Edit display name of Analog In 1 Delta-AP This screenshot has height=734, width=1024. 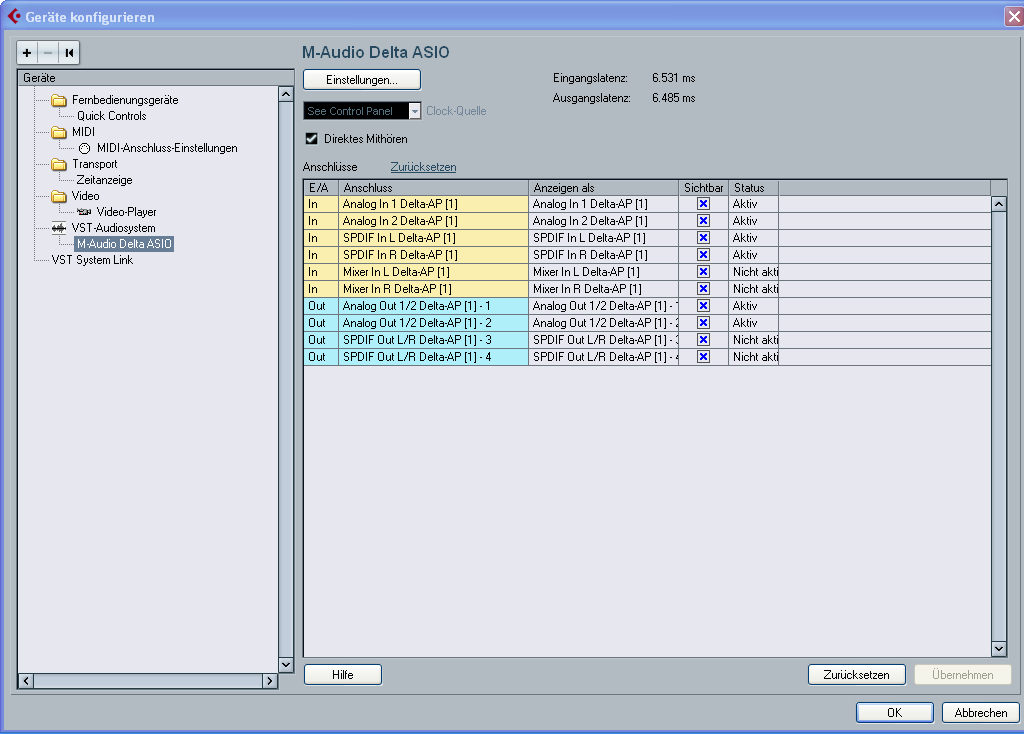[603, 204]
